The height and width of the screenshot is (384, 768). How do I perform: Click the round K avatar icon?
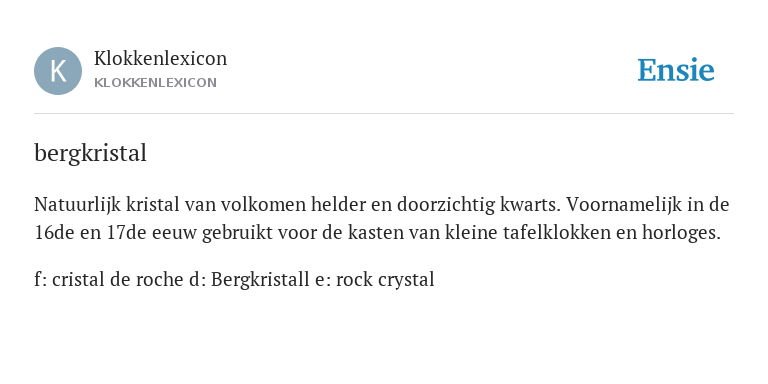(x=58, y=71)
